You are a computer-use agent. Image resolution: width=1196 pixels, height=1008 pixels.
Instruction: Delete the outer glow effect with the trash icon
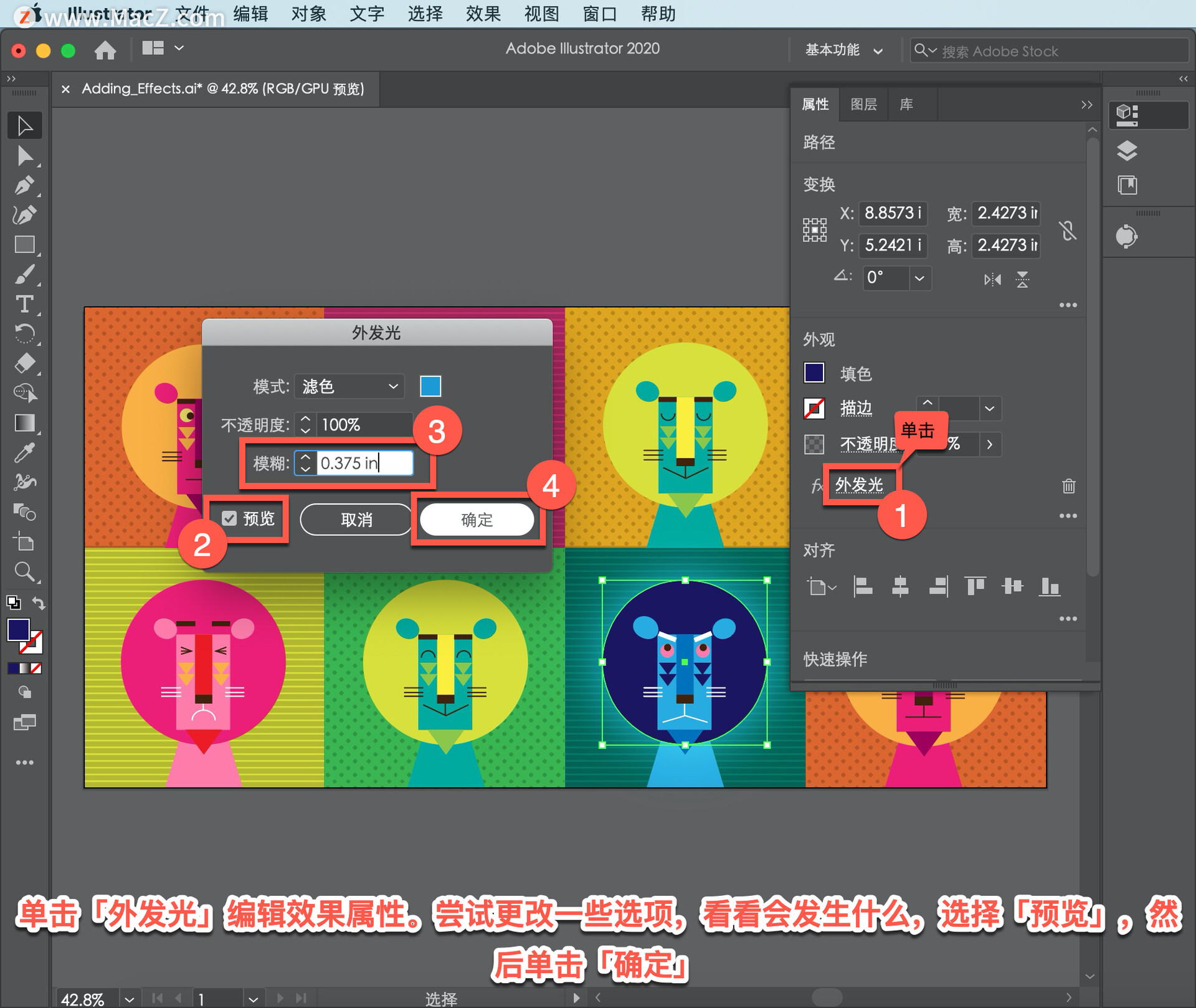[x=1068, y=486]
